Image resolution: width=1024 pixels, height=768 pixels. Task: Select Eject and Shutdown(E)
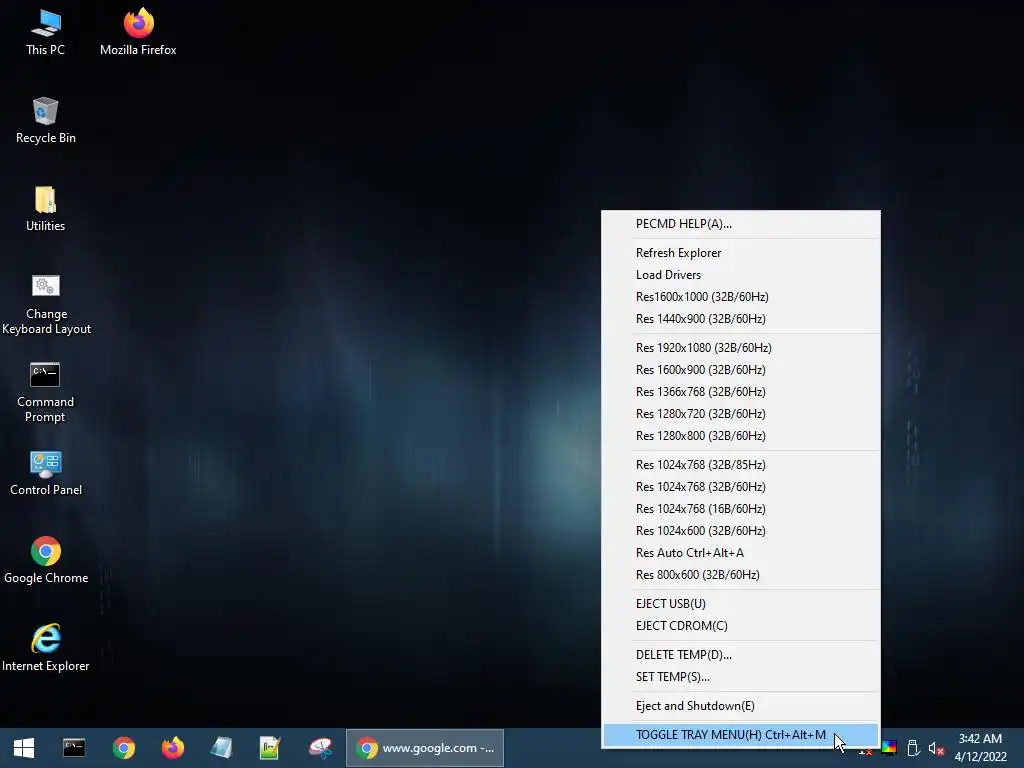pos(741,705)
